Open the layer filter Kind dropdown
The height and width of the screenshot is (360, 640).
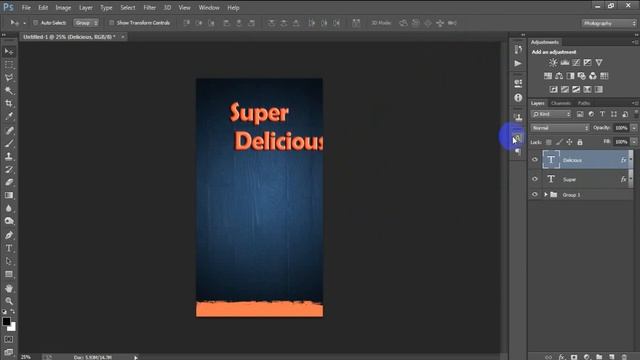(x=551, y=114)
